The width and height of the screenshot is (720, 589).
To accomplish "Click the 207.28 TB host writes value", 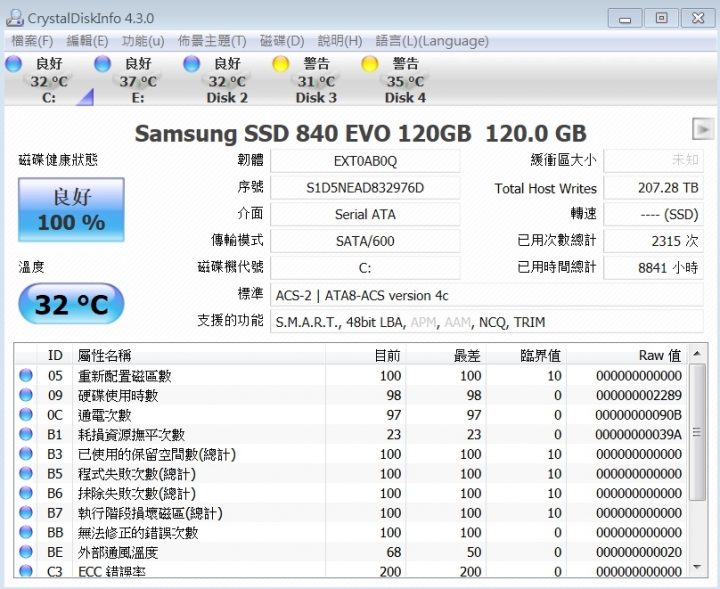I will click(653, 188).
